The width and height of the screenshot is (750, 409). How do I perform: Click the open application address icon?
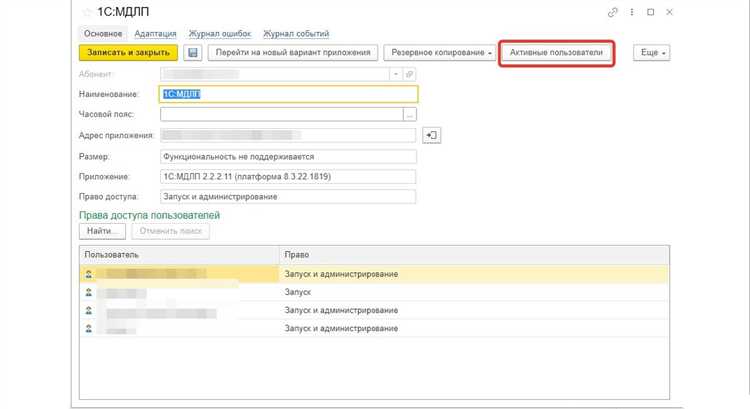431,135
